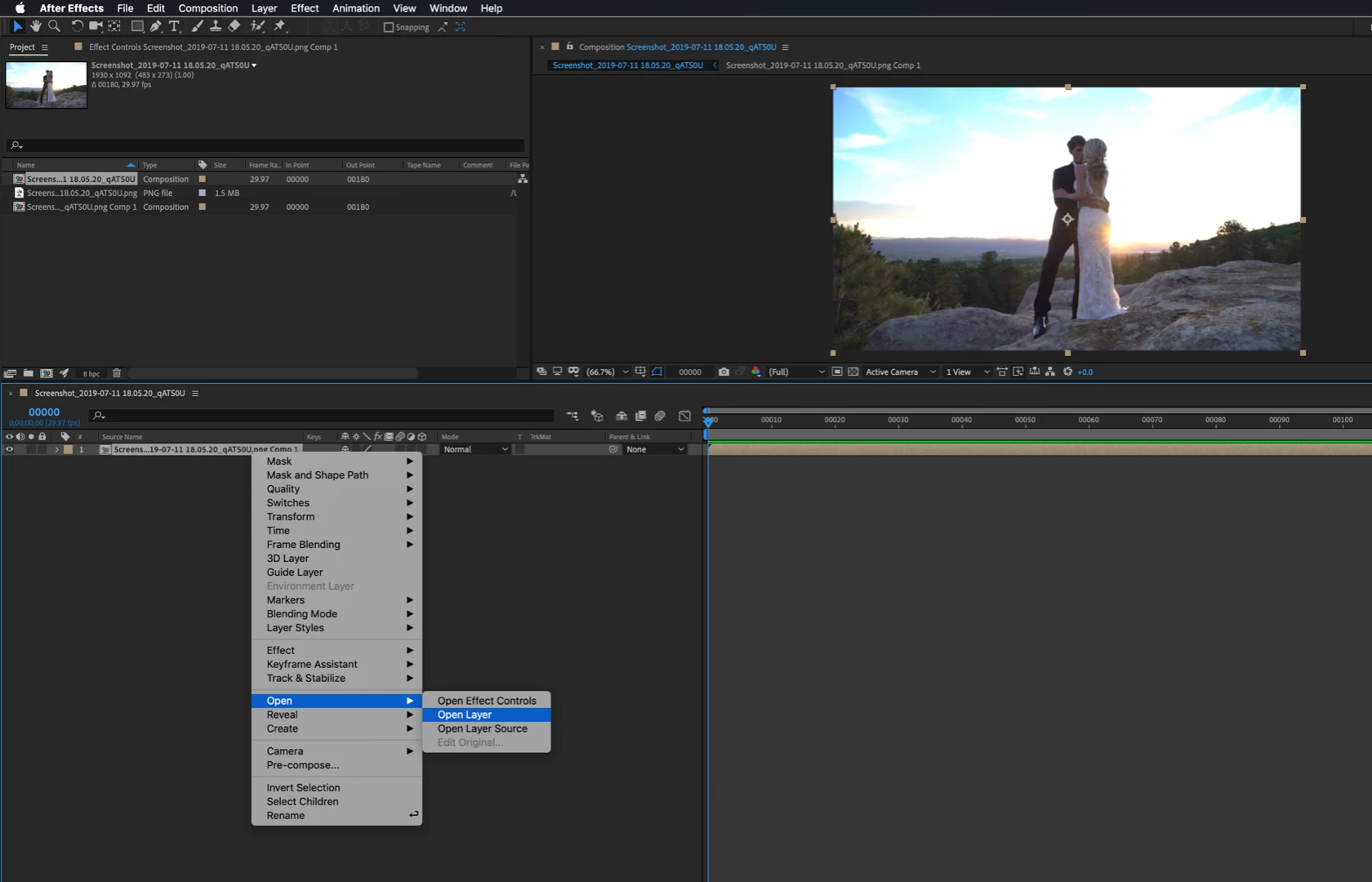Image resolution: width=1372 pixels, height=882 pixels.
Task: Click the Source Name column header
Action: click(122, 437)
